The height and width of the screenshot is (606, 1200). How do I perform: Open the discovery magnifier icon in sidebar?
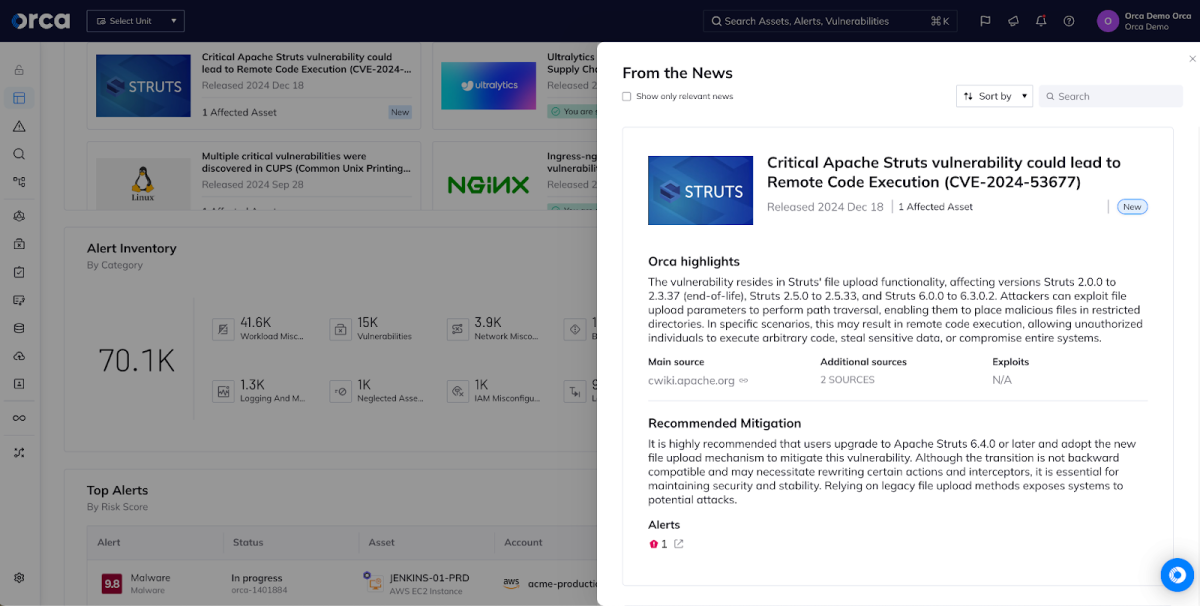19,154
